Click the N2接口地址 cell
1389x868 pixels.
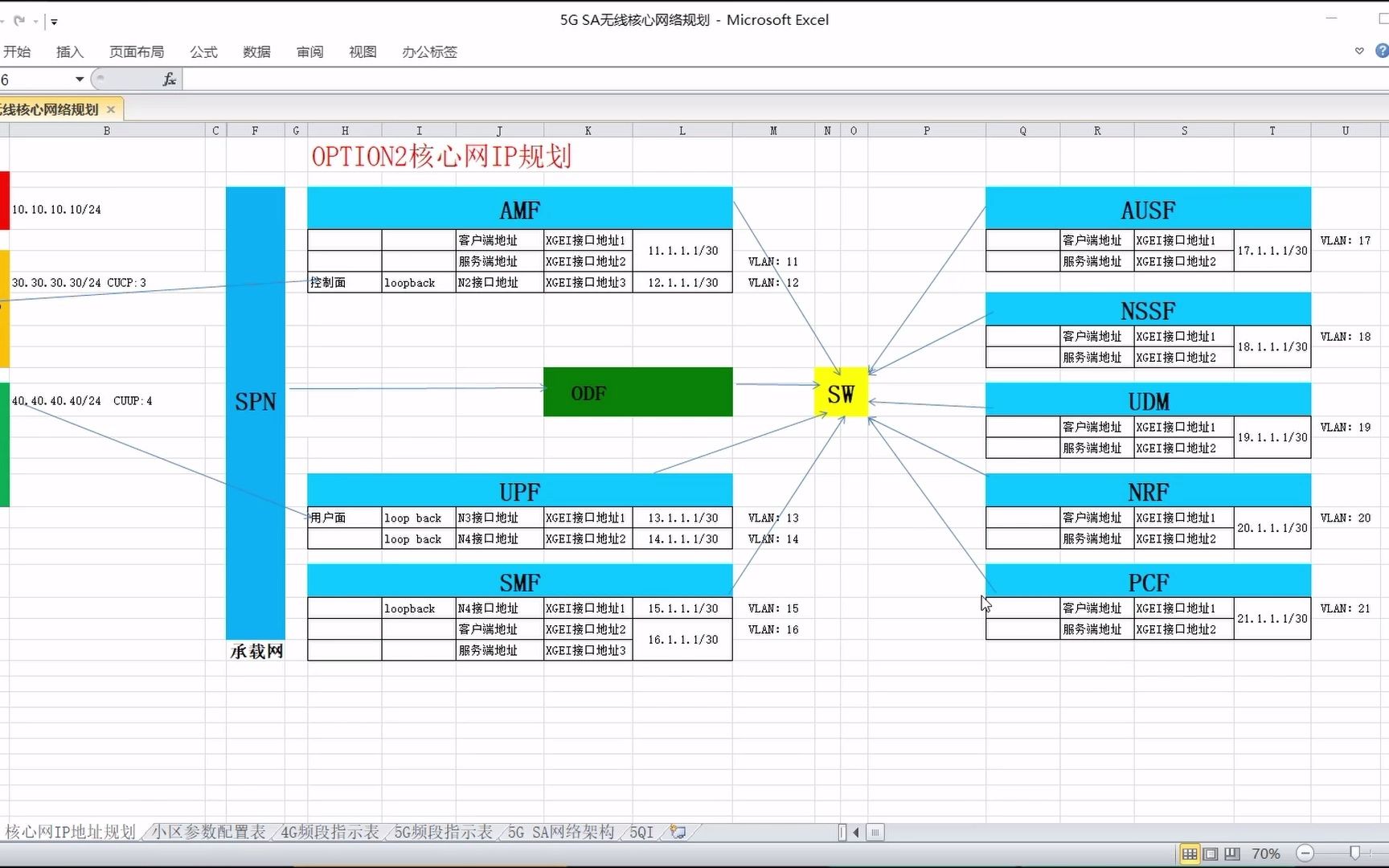pos(500,283)
